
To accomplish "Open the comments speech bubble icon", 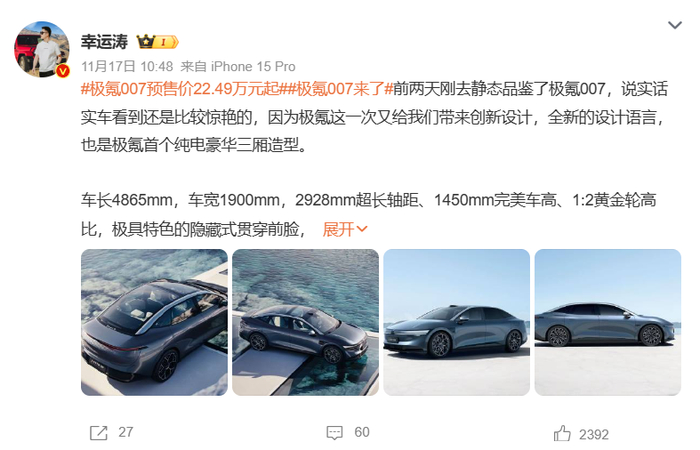I will 334,432.
